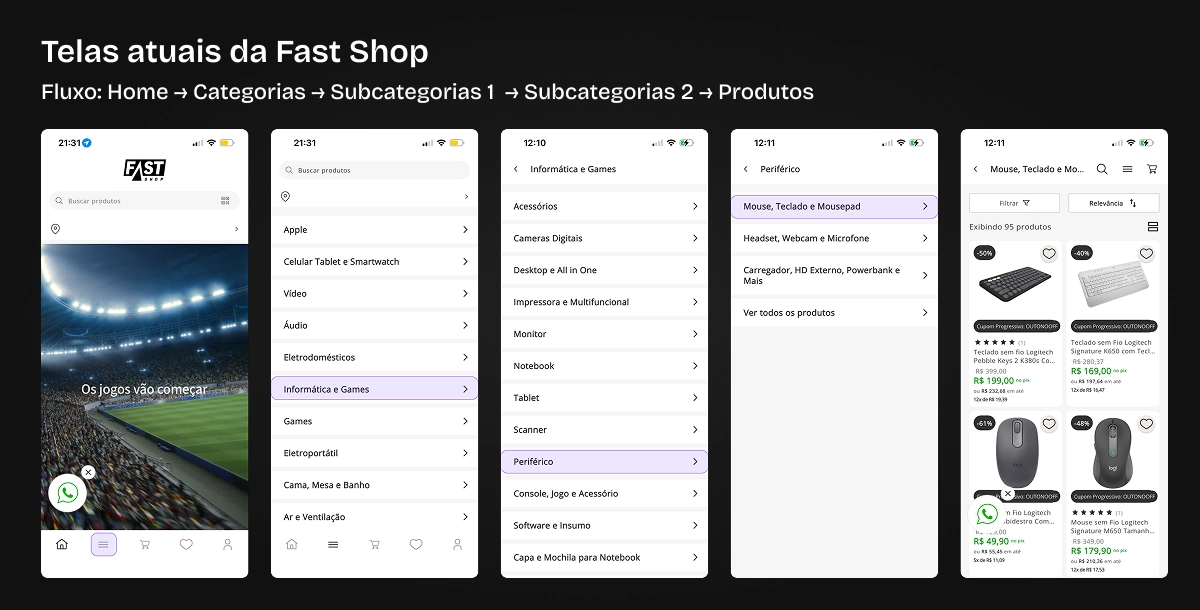Expand the Cameras Digitais chevron
The height and width of the screenshot is (610, 1200).
[695, 238]
